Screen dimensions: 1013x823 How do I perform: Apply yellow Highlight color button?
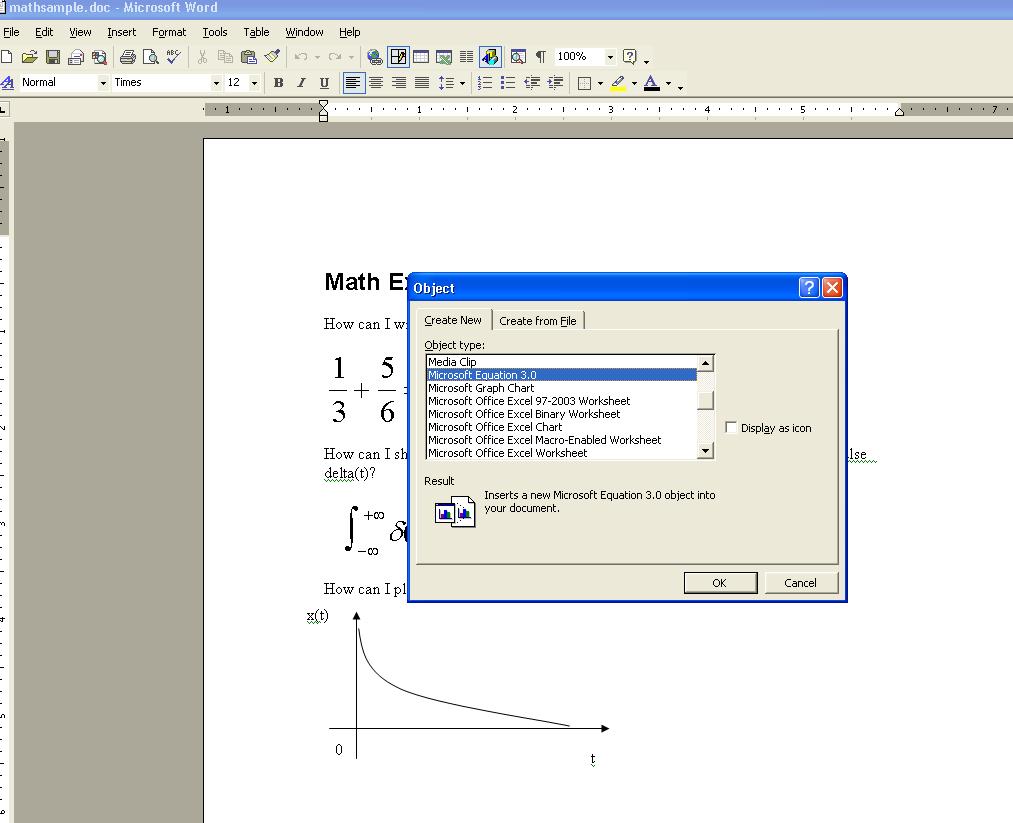point(618,83)
